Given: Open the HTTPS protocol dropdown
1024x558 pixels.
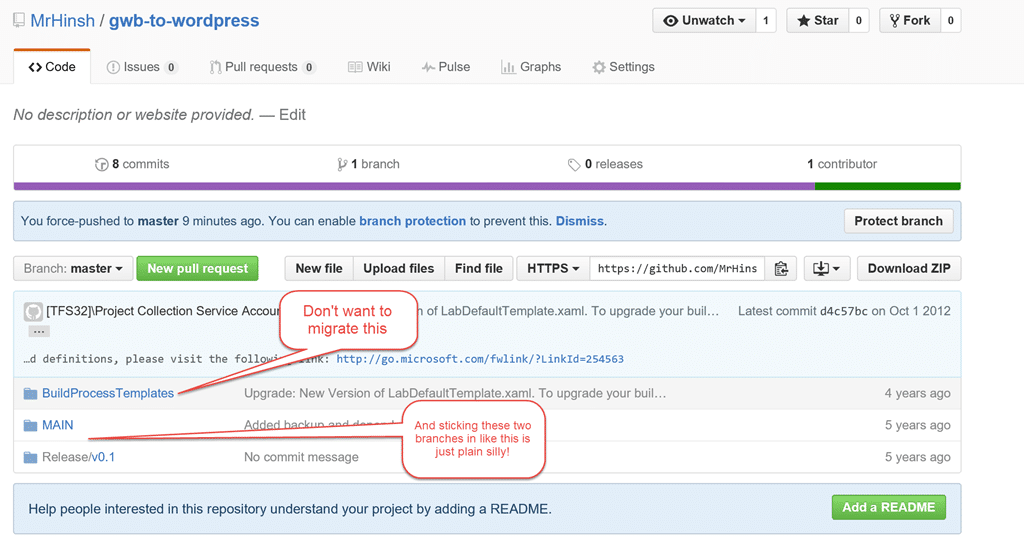Looking at the screenshot, I should (553, 269).
